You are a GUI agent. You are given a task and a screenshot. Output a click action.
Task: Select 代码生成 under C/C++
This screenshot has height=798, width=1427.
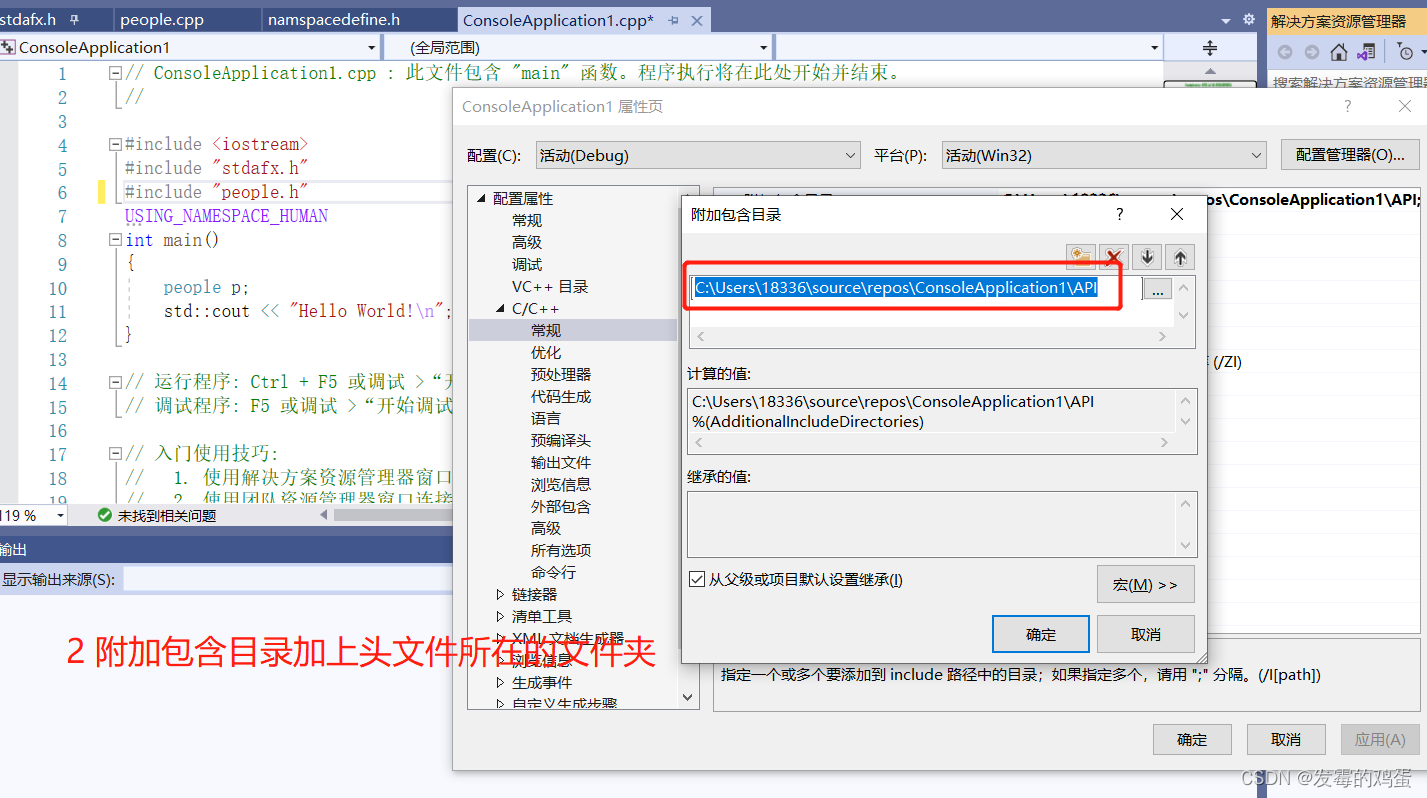(x=561, y=396)
